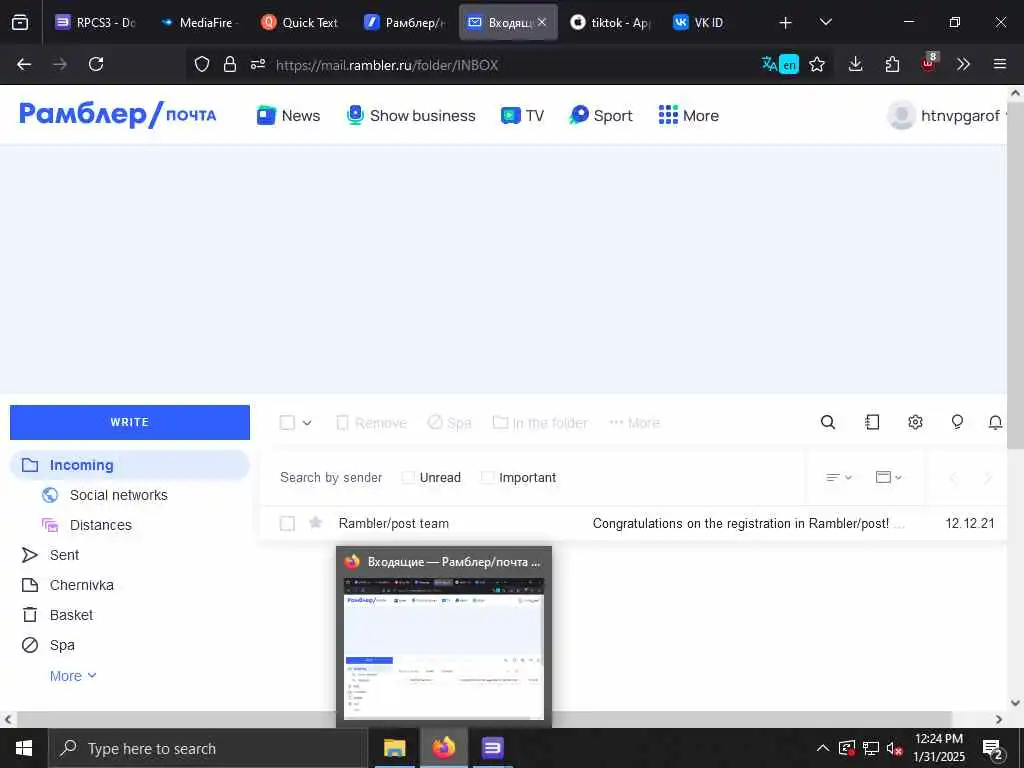Screen dimensions: 1024x768
Task: Switch to the tiktok tab
Action: [x=611, y=22]
